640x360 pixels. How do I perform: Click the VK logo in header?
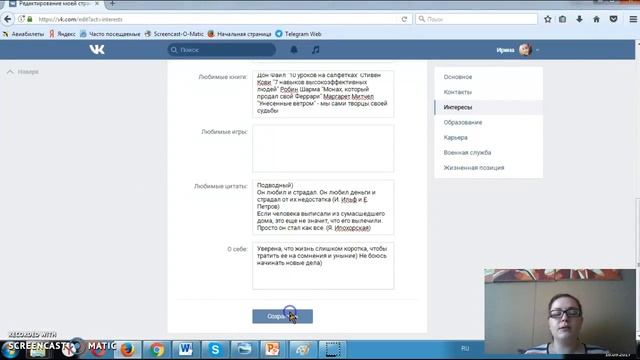click(x=97, y=49)
